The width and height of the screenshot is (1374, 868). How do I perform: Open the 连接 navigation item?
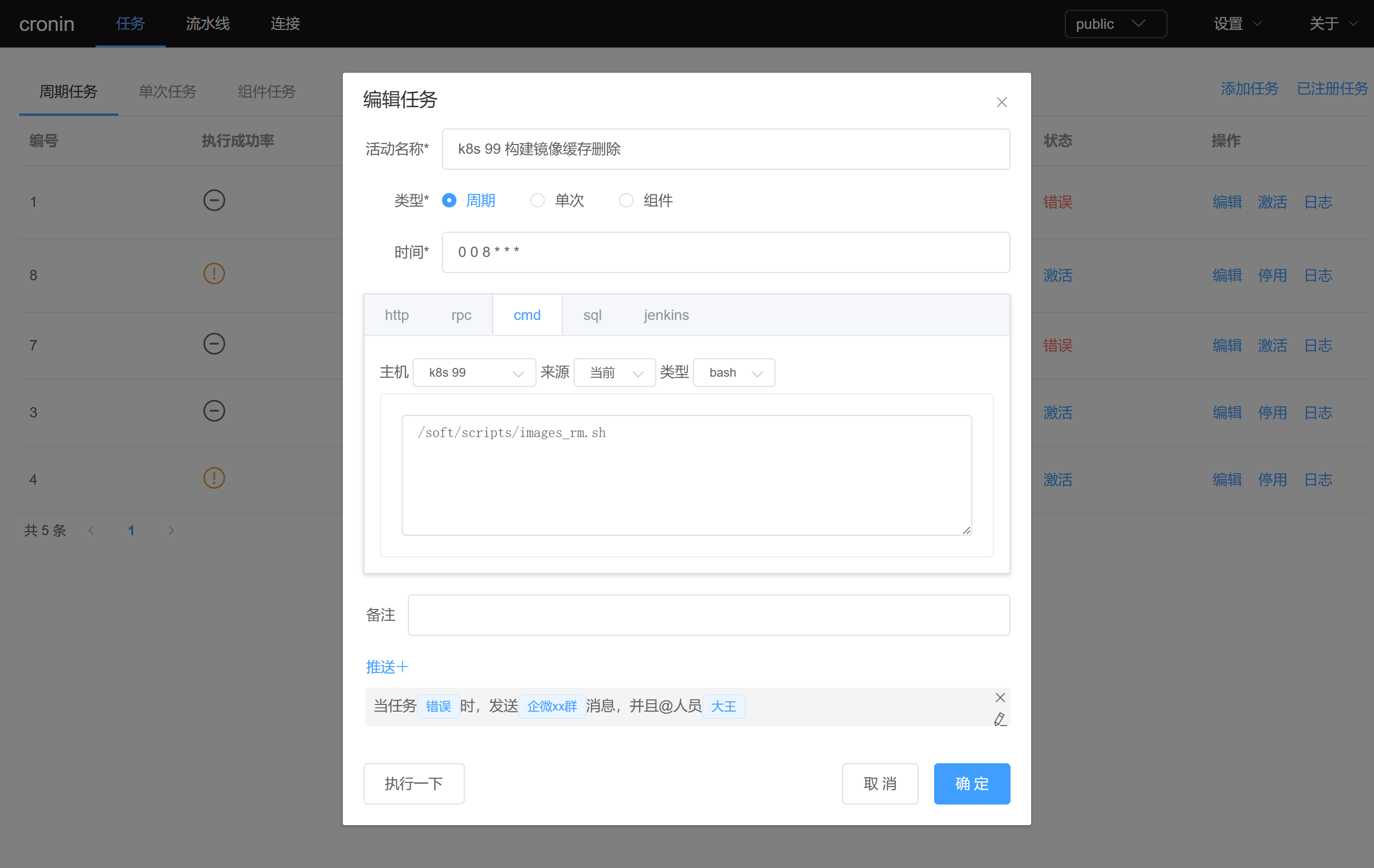(285, 24)
